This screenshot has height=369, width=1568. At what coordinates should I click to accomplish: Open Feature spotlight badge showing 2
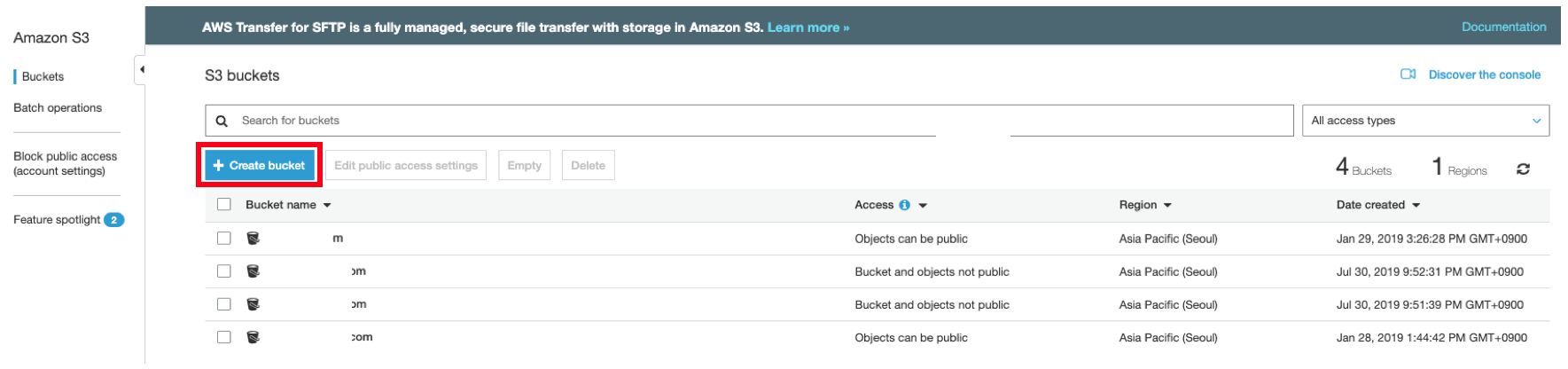(114, 220)
